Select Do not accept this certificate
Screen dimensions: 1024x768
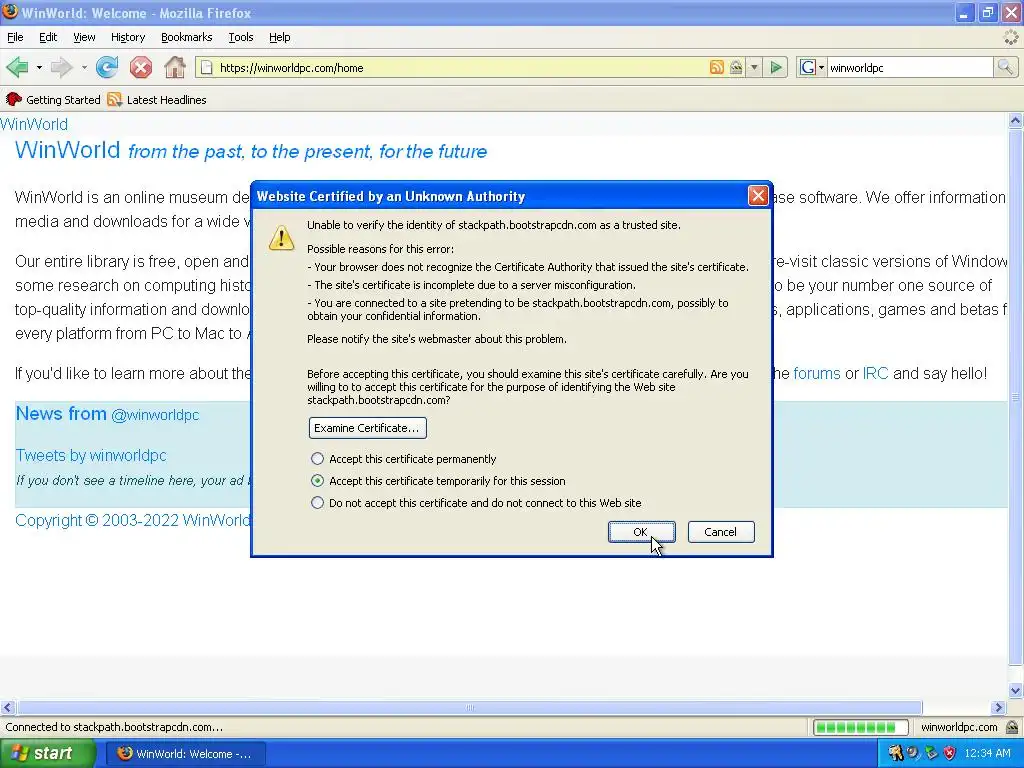(x=477, y=503)
